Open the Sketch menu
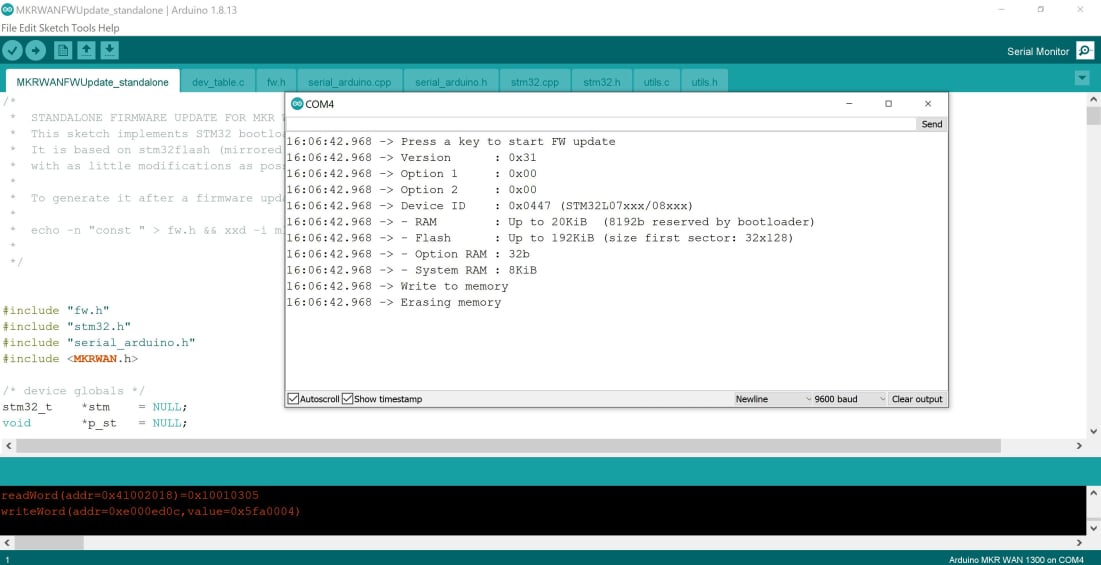 click(x=53, y=28)
